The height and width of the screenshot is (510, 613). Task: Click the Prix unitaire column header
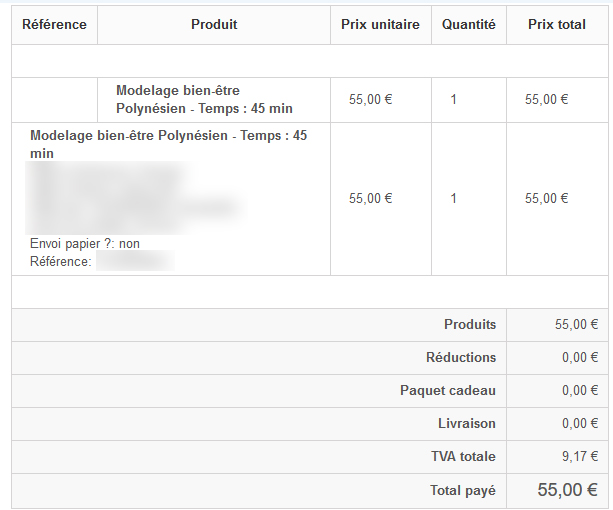(380, 24)
